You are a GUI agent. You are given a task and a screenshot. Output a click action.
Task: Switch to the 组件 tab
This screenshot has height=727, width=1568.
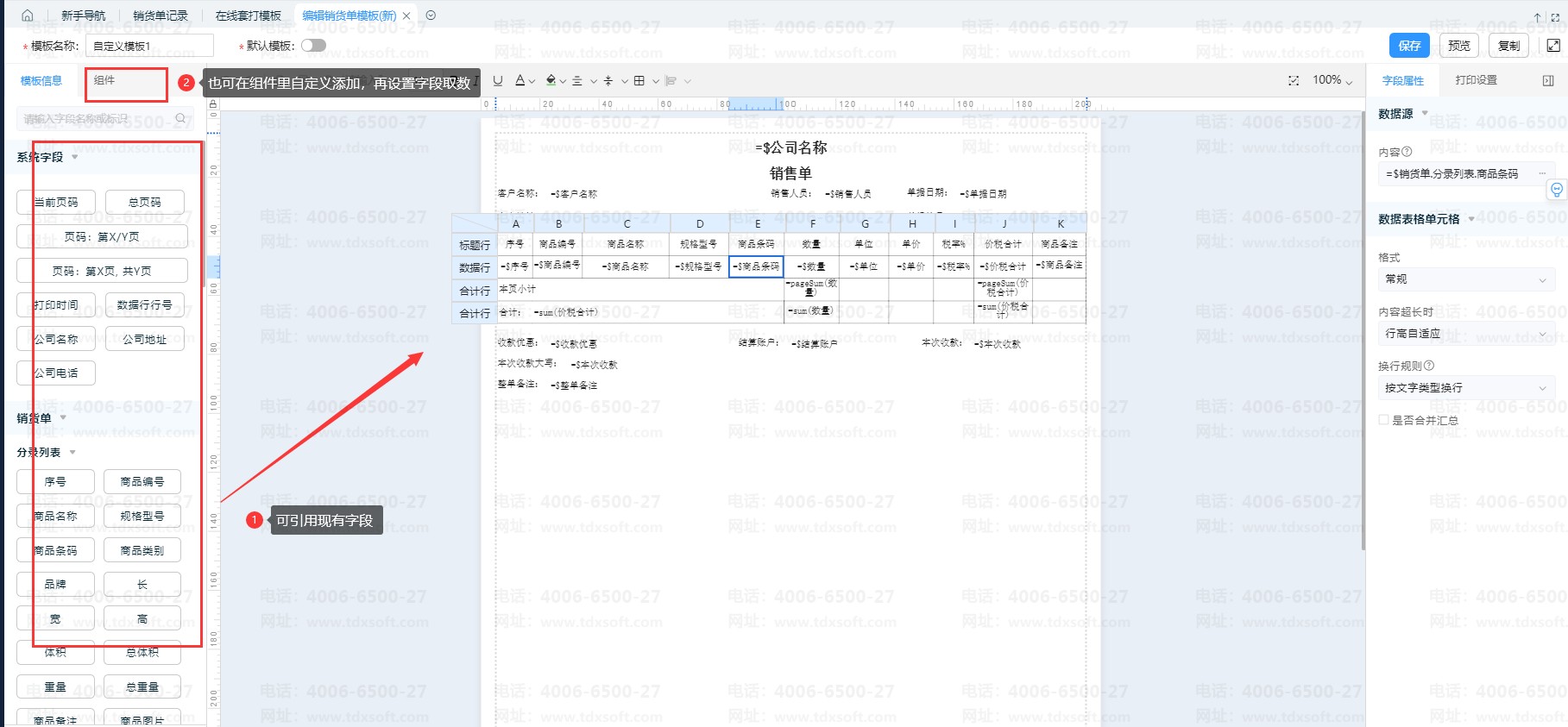point(104,80)
